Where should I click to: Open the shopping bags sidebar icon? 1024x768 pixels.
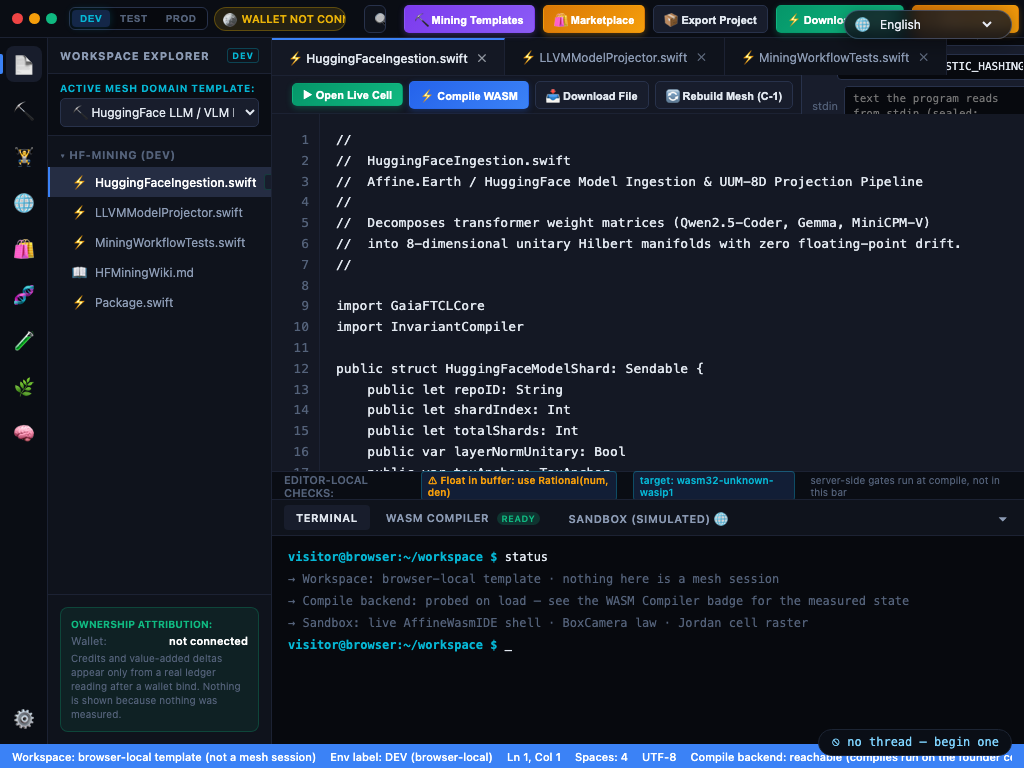[24, 249]
